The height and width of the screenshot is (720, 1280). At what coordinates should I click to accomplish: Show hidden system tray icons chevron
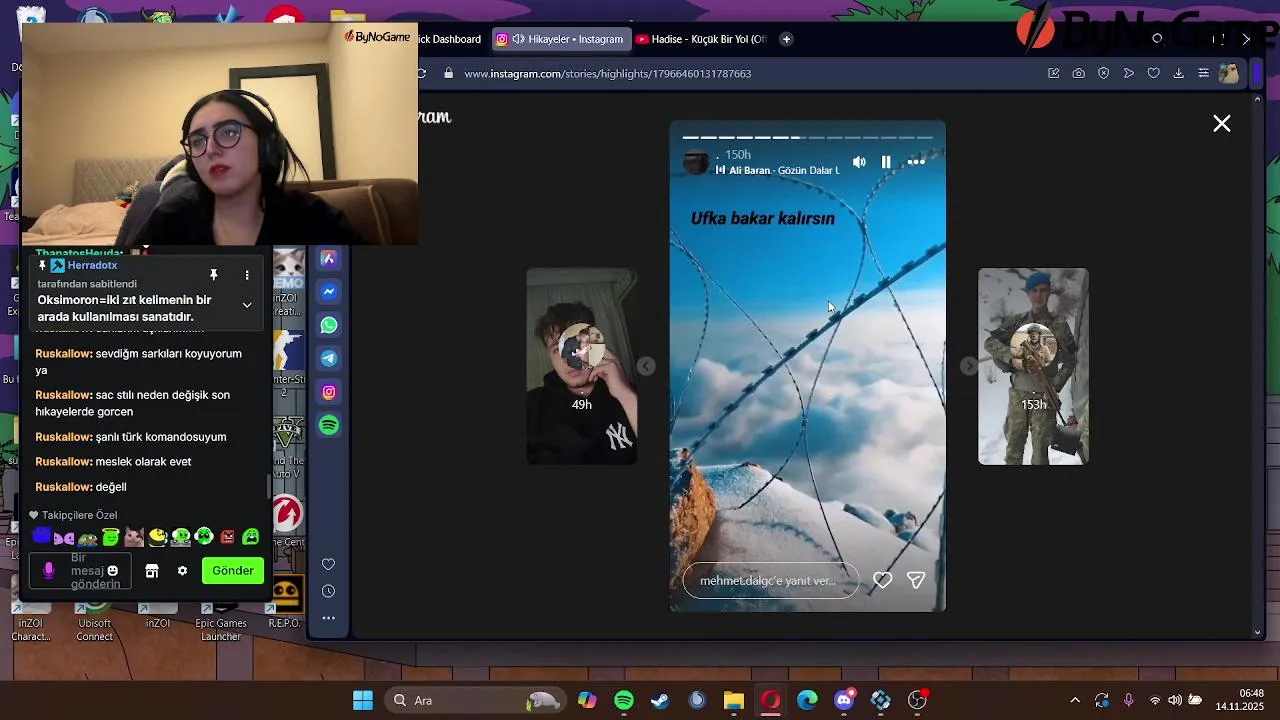[1075, 700]
